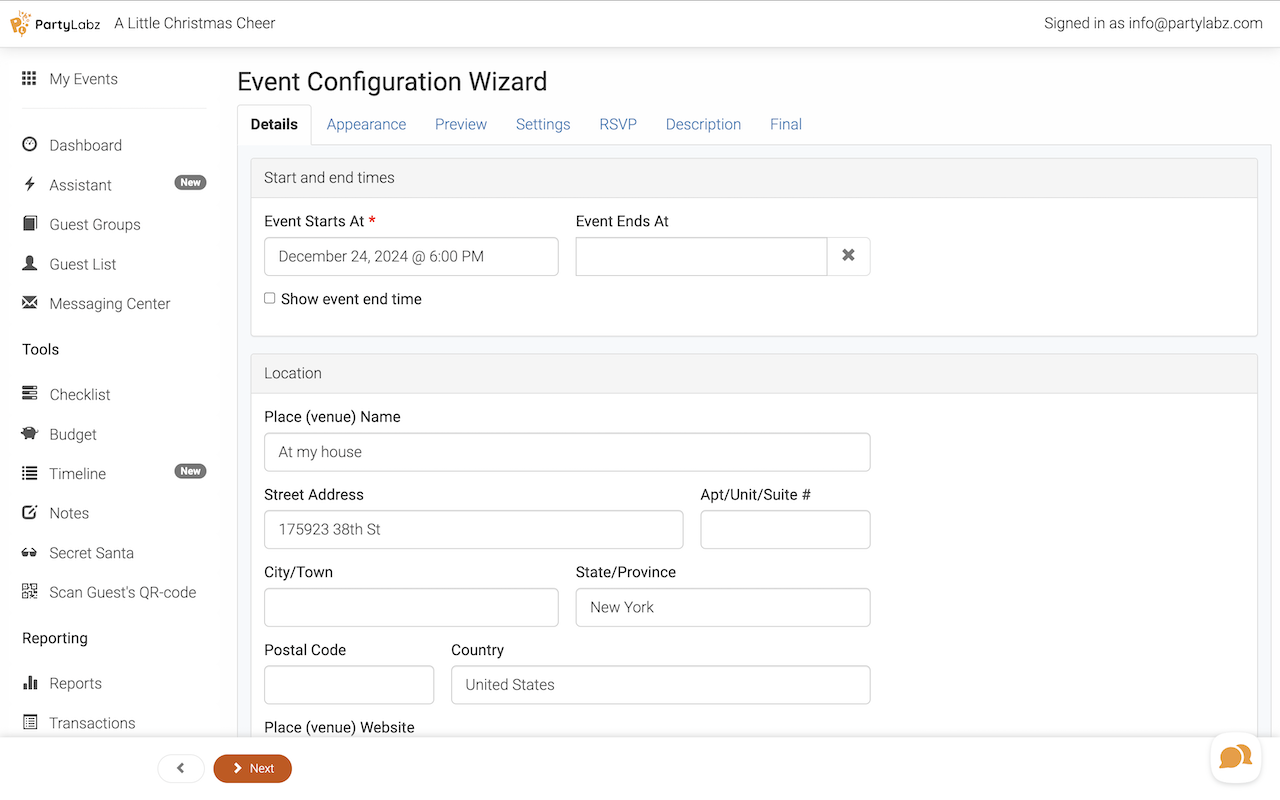This screenshot has width=1280, height=800.
Task: Open the Event Ends At date picker
Action: pos(701,256)
